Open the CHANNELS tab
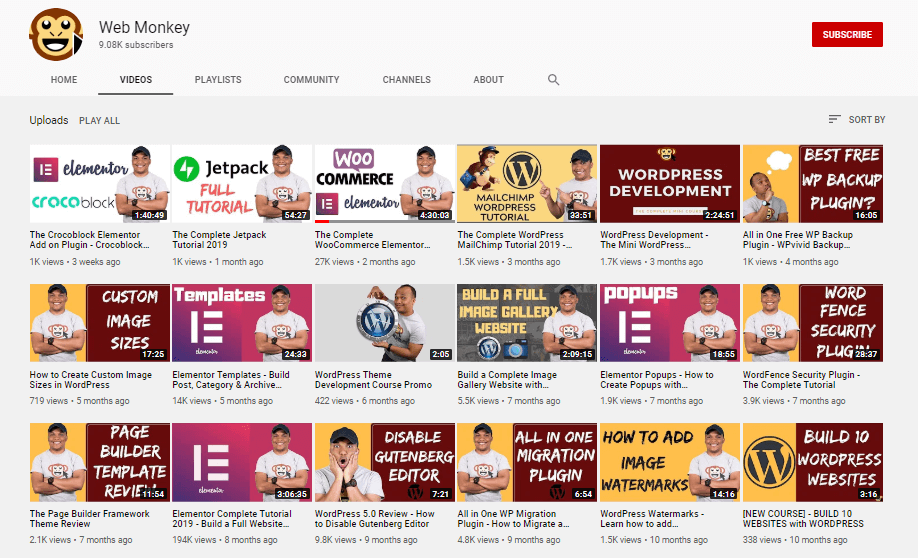 coord(406,80)
